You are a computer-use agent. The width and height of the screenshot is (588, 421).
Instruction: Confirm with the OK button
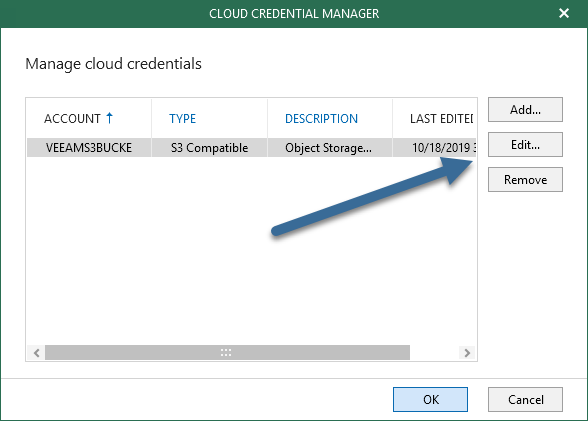click(x=430, y=399)
